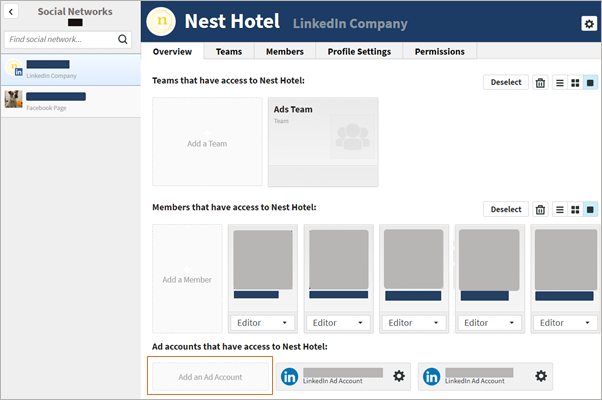Image resolution: width=602 pixels, height=400 pixels.
Task: Click the fifth member's photo thumbnail
Action: 566,260
